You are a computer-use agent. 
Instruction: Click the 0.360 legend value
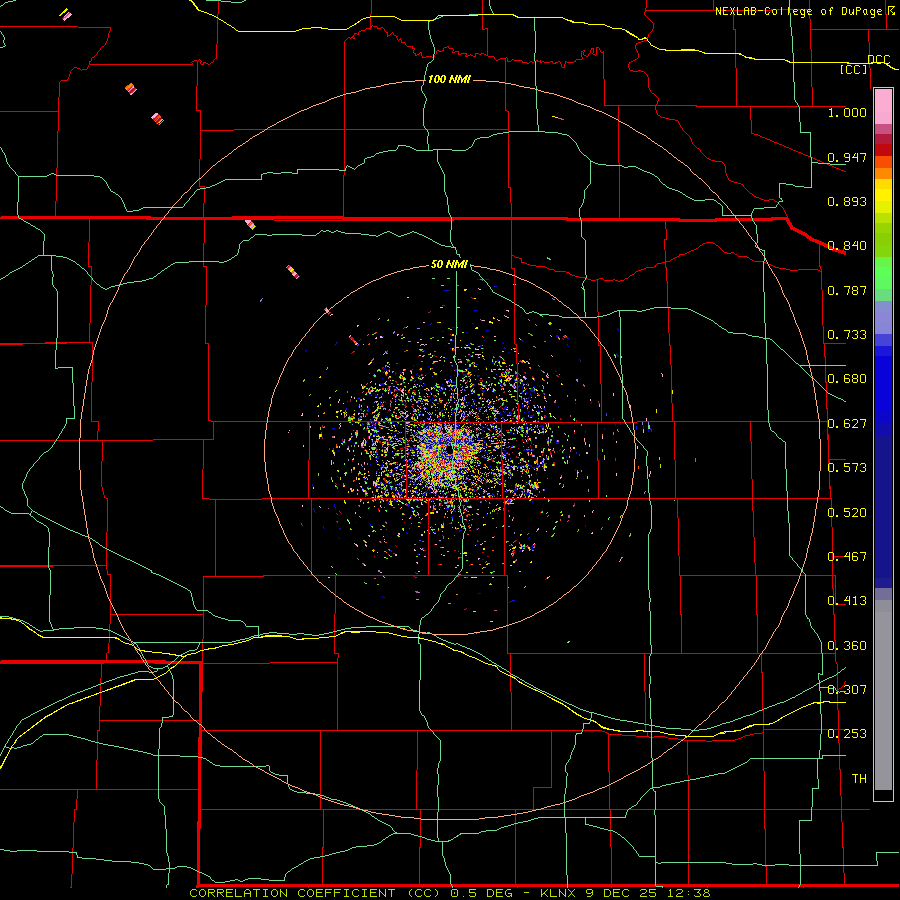tap(847, 646)
